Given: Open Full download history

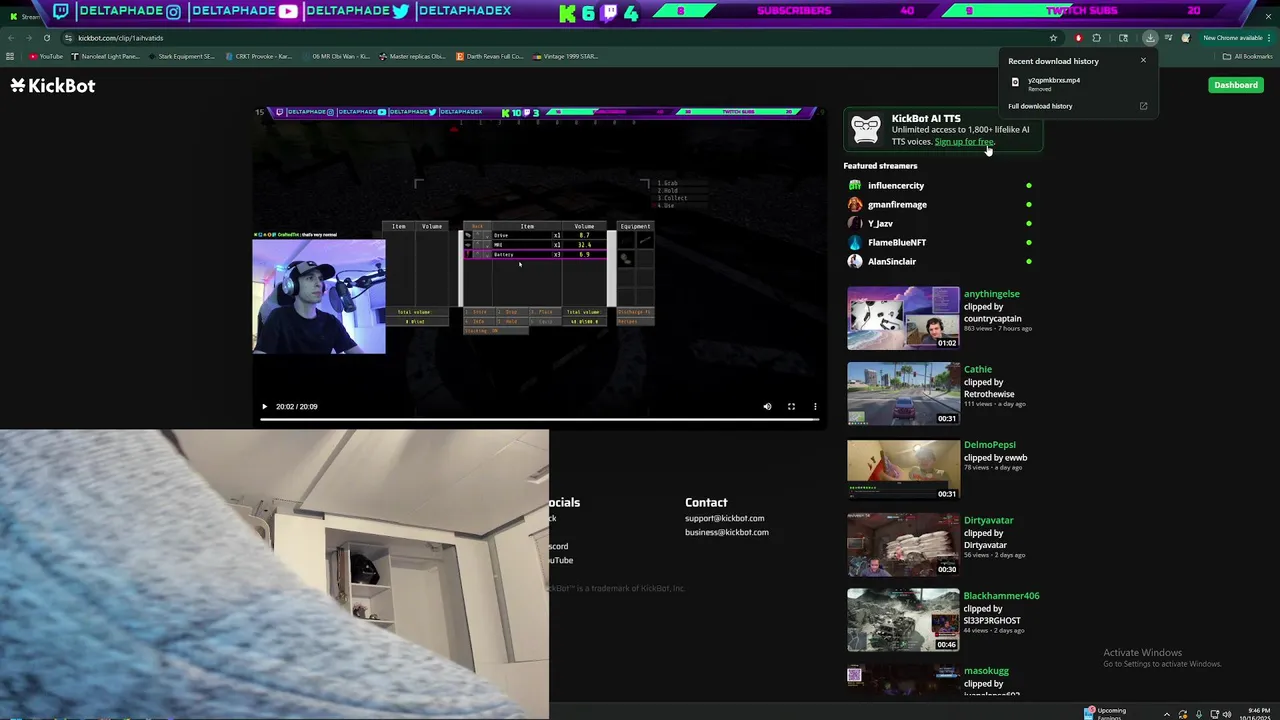Looking at the screenshot, I should coord(1040,106).
